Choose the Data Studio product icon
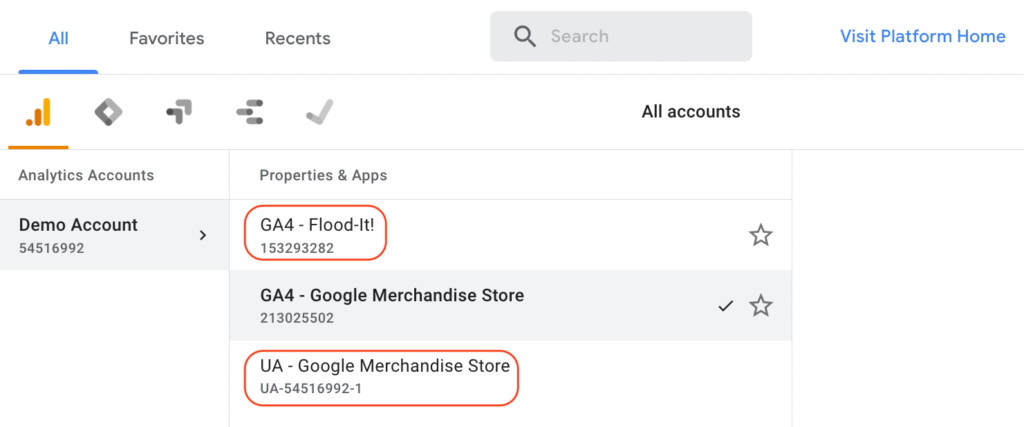 pyautogui.click(x=249, y=112)
